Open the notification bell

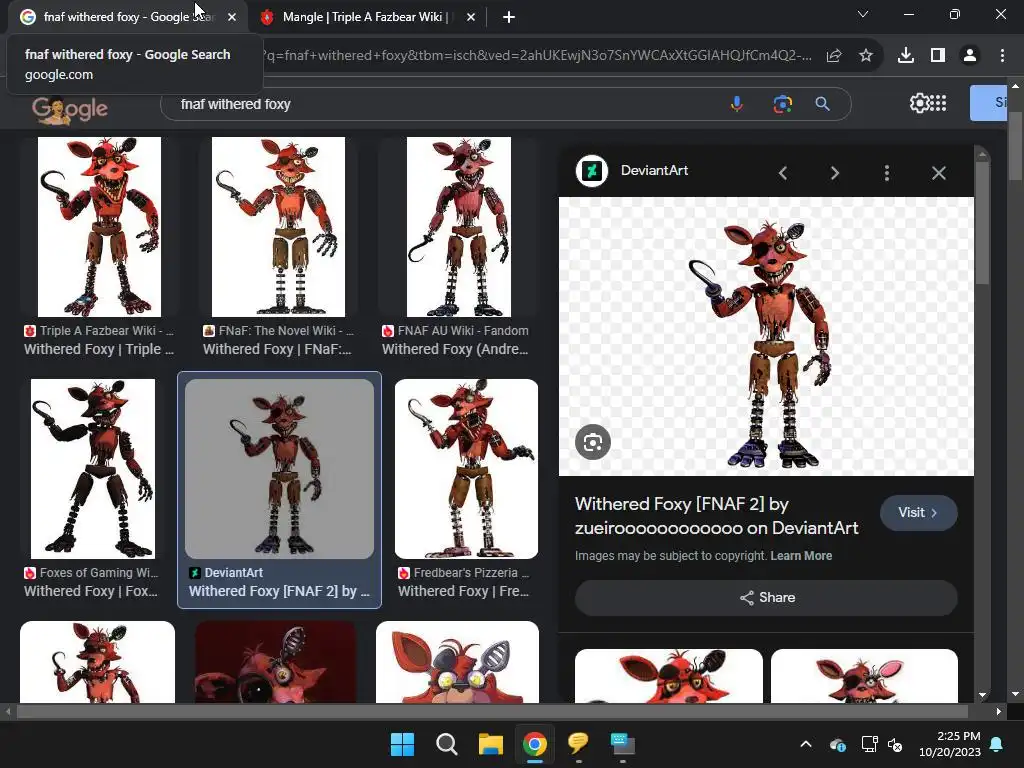[x=997, y=744]
